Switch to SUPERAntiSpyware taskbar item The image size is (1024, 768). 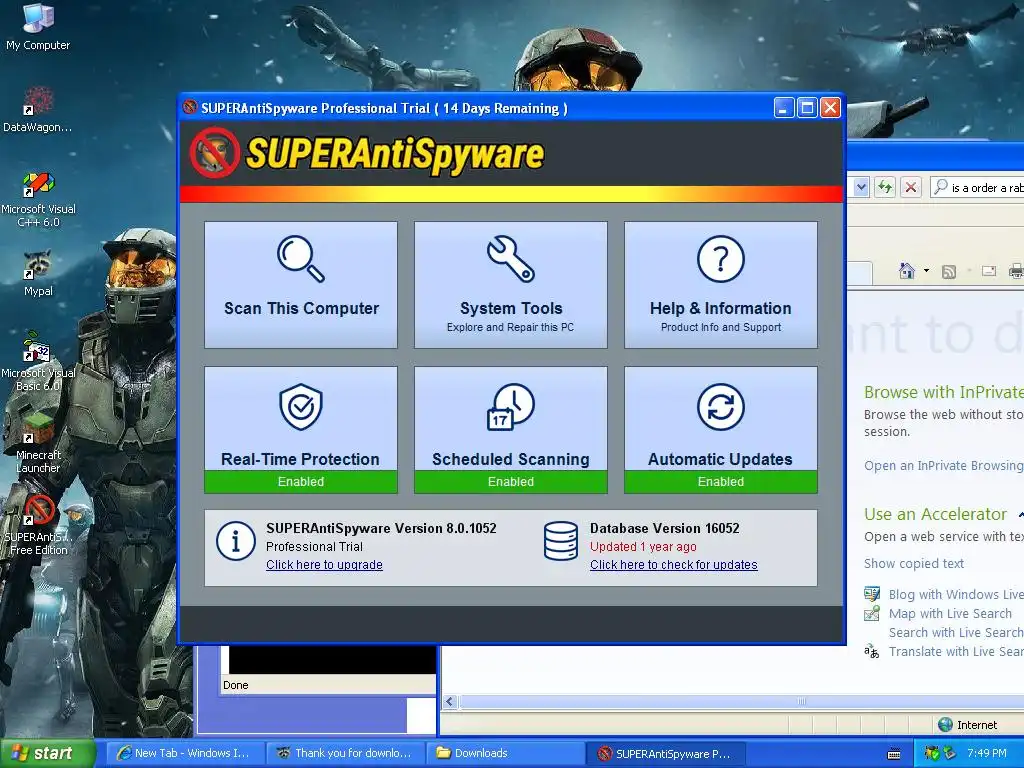coord(665,753)
